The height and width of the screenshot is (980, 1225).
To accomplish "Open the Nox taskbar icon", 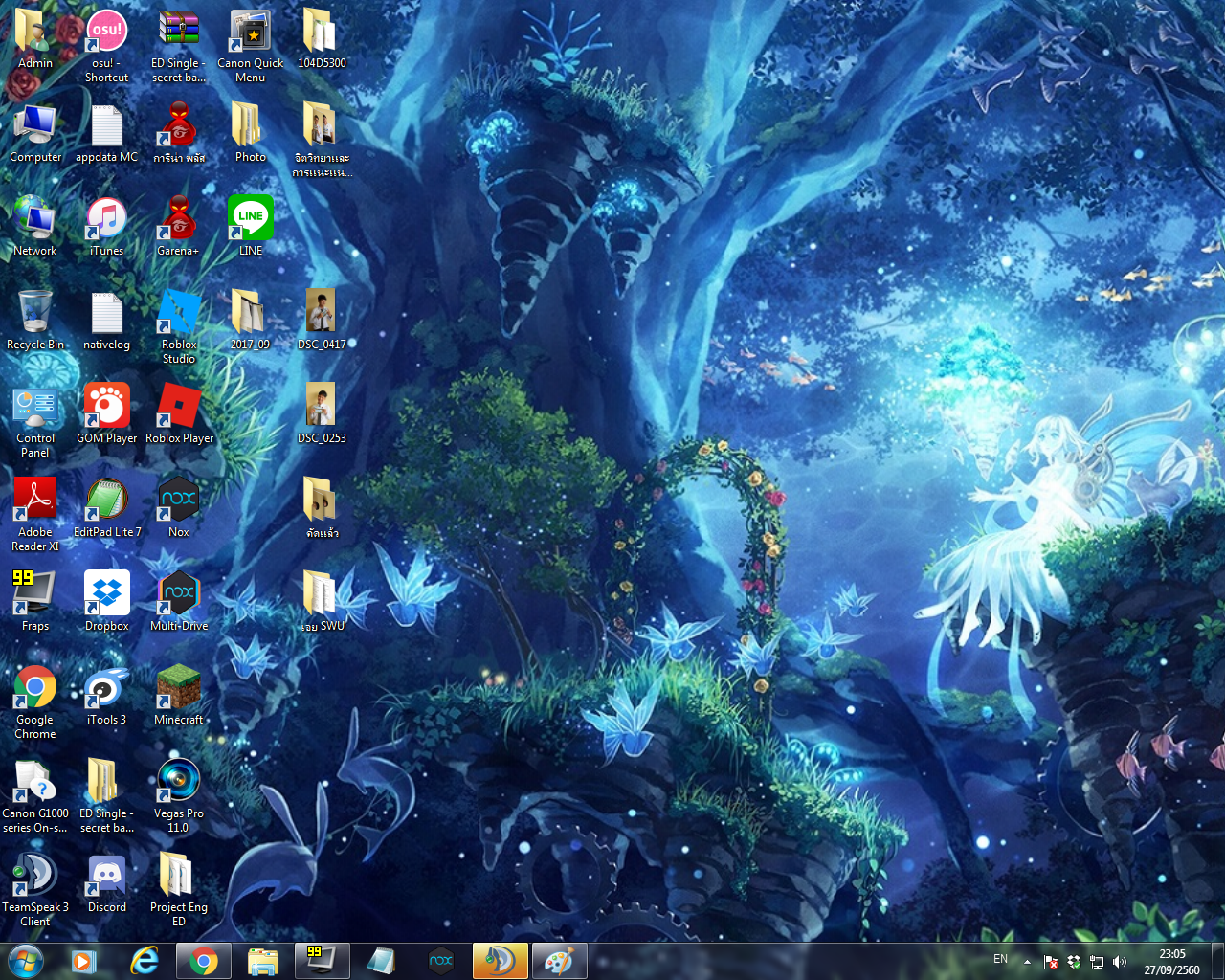I will (x=440, y=961).
